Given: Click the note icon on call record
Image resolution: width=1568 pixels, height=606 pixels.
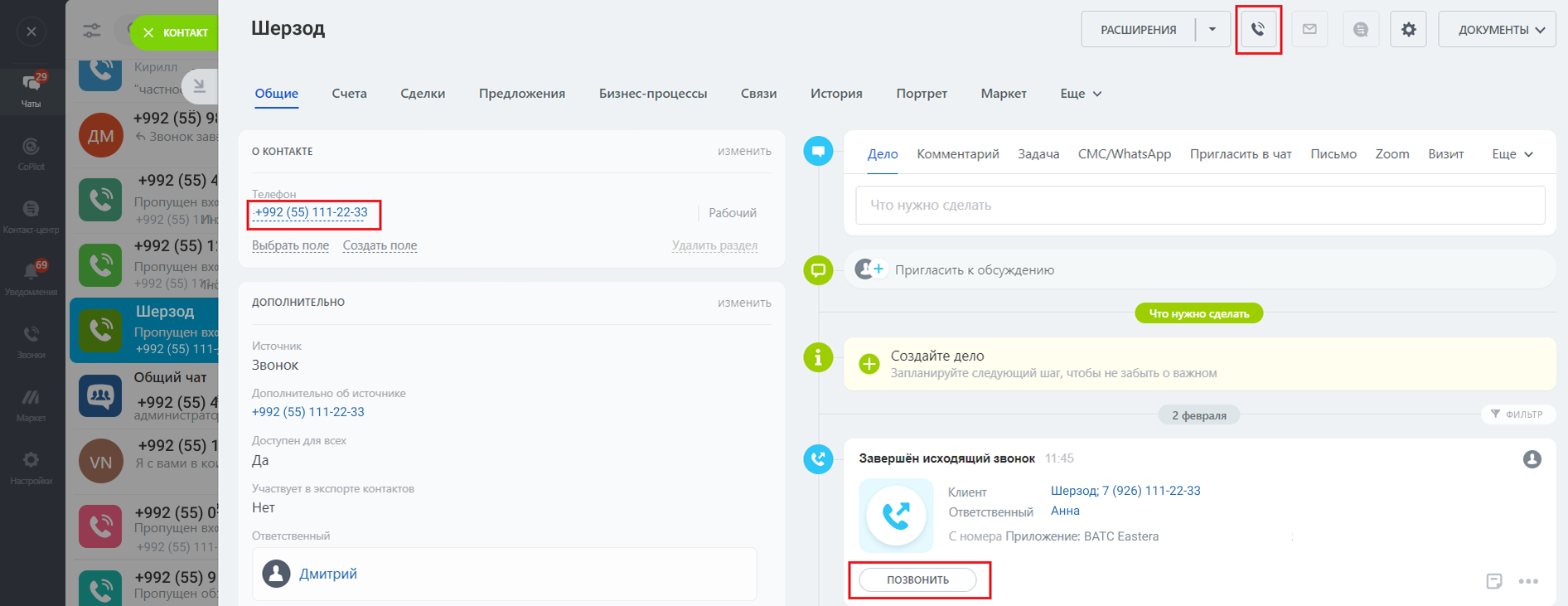Looking at the screenshot, I should pyautogui.click(x=1493, y=581).
